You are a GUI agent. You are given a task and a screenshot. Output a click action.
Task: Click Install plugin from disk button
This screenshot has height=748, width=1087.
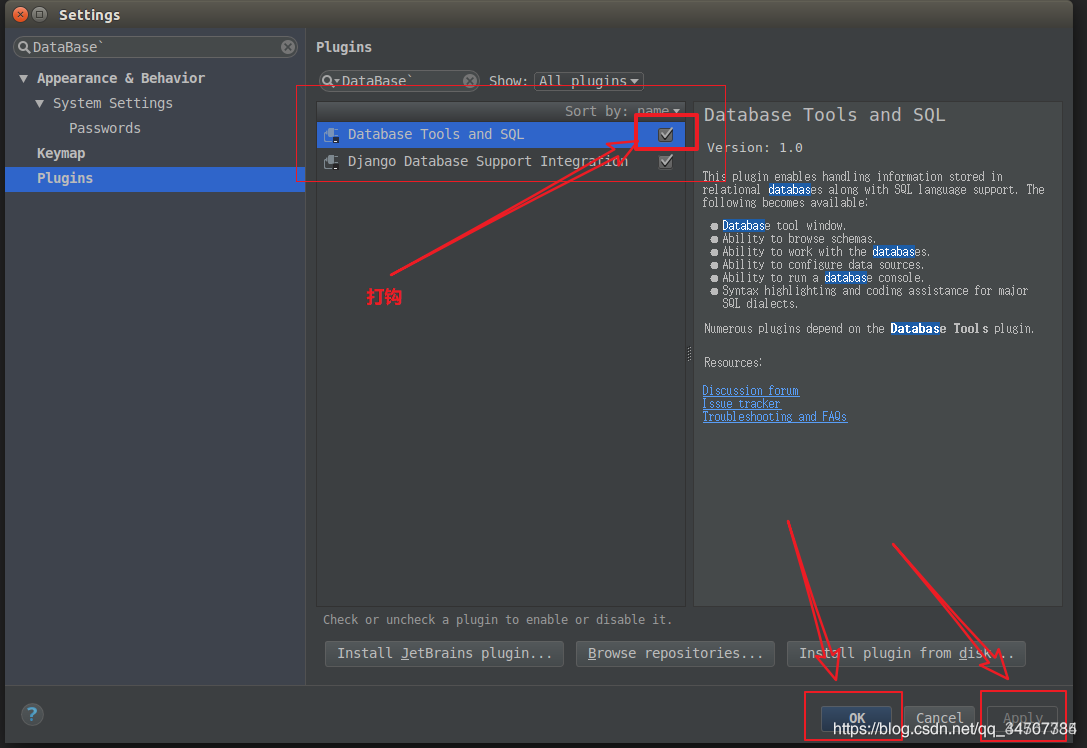[x=906, y=654]
